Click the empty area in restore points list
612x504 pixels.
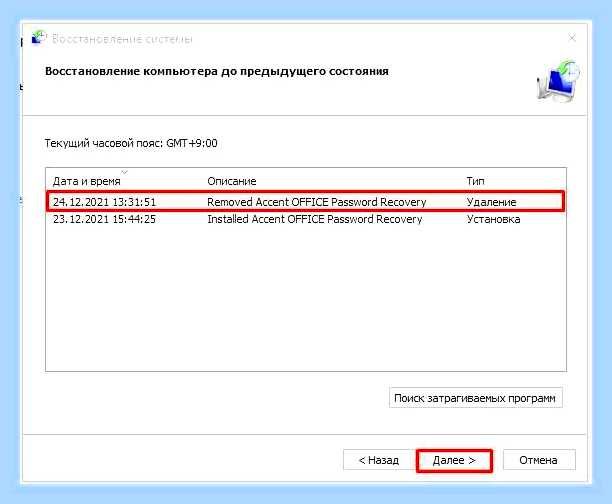[x=306, y=299]
